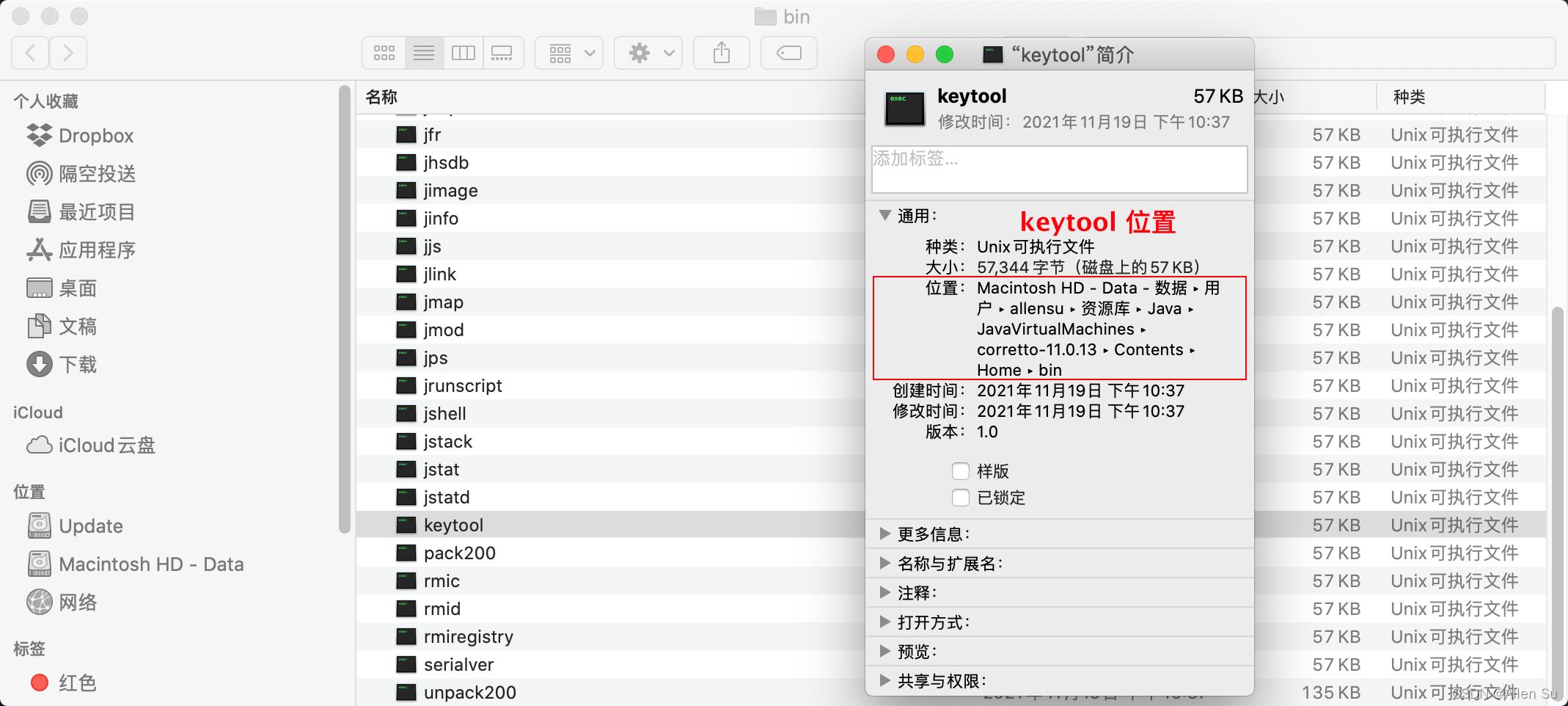Screen dimensions: 1568x706
Task: Go back using the navigation arrow
Action: (x=29, y=52)
